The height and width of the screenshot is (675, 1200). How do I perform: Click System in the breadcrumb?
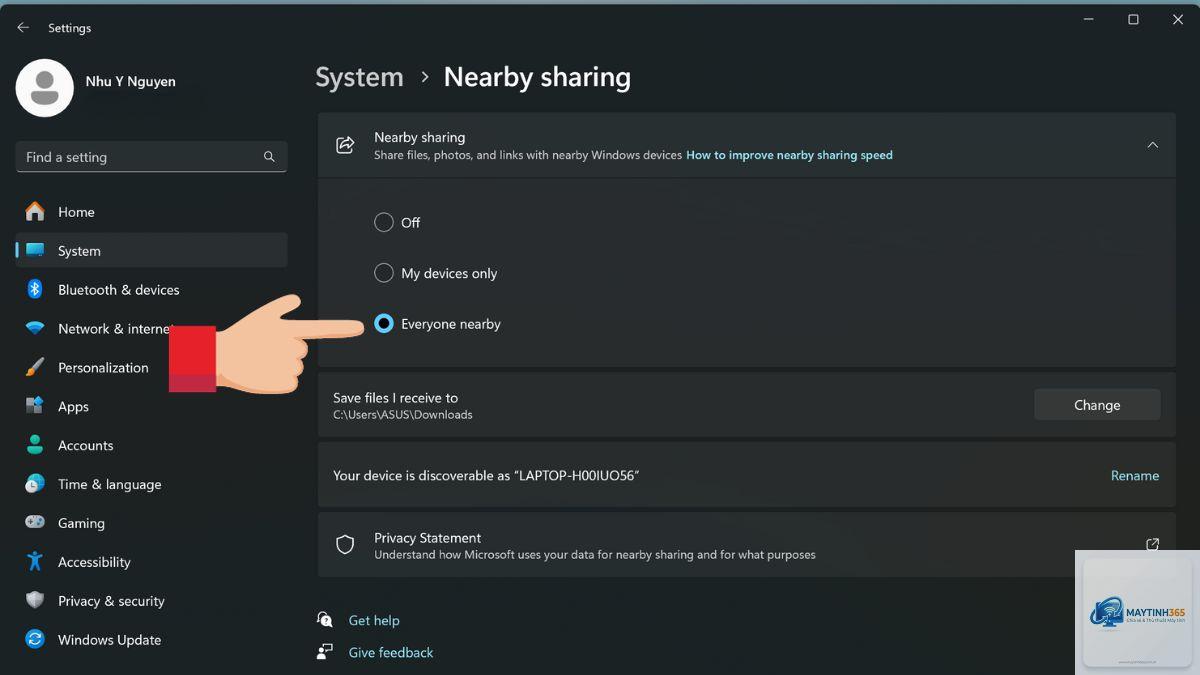[x=359, y=77]
